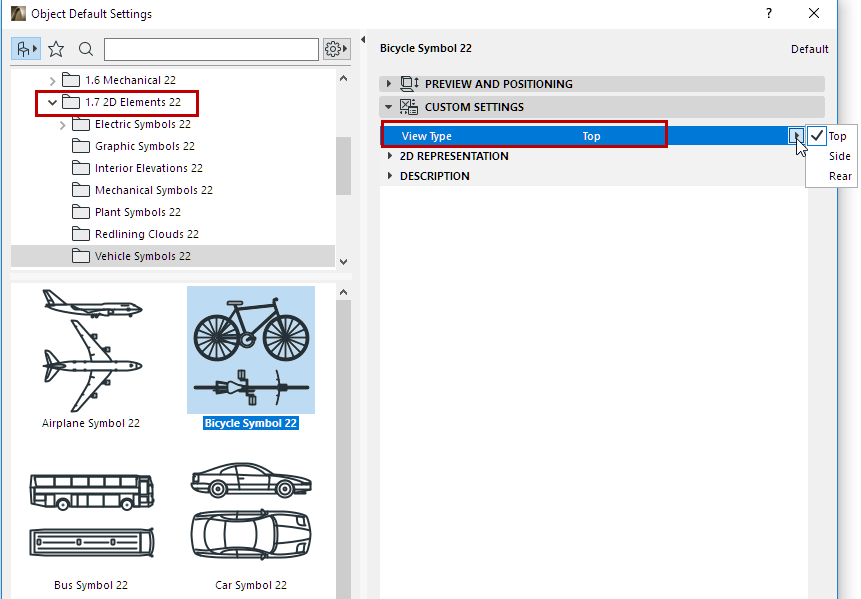Click the Custom Settings panel icon

pos(409,107)
